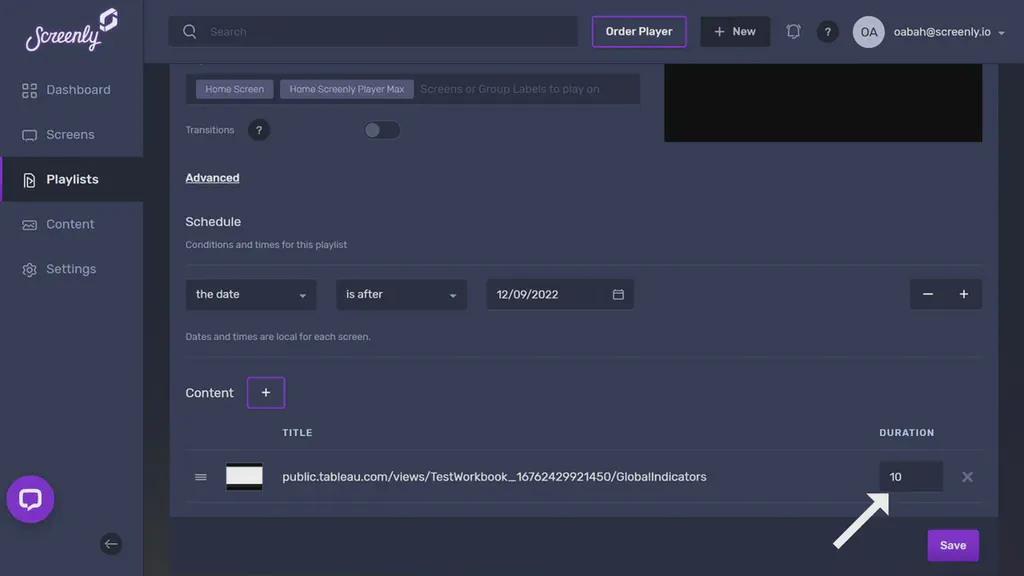Screen dimensions: 1024x576
Task: Click the Save button
Action: click(952, 545)
